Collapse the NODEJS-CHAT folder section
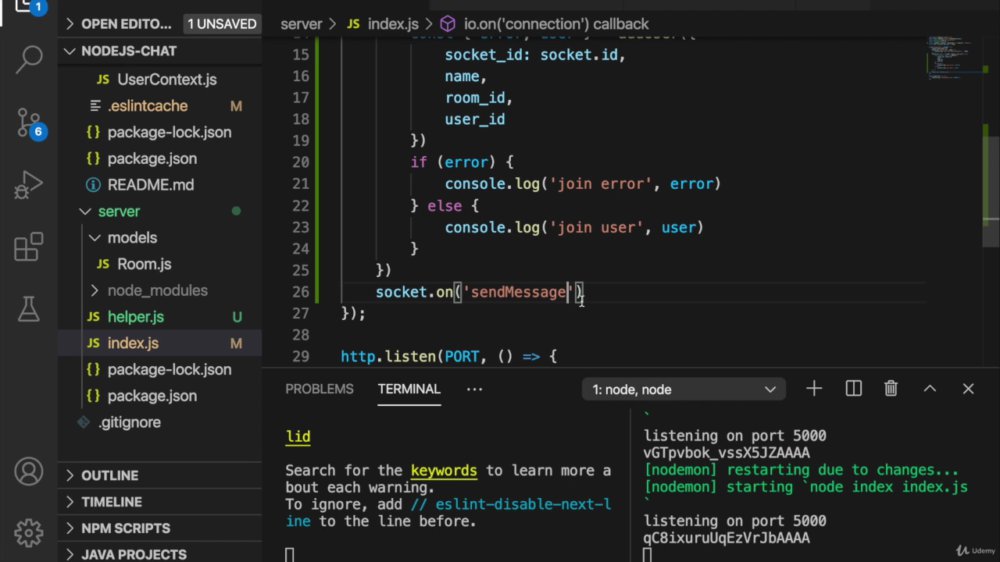 point(121,51)
